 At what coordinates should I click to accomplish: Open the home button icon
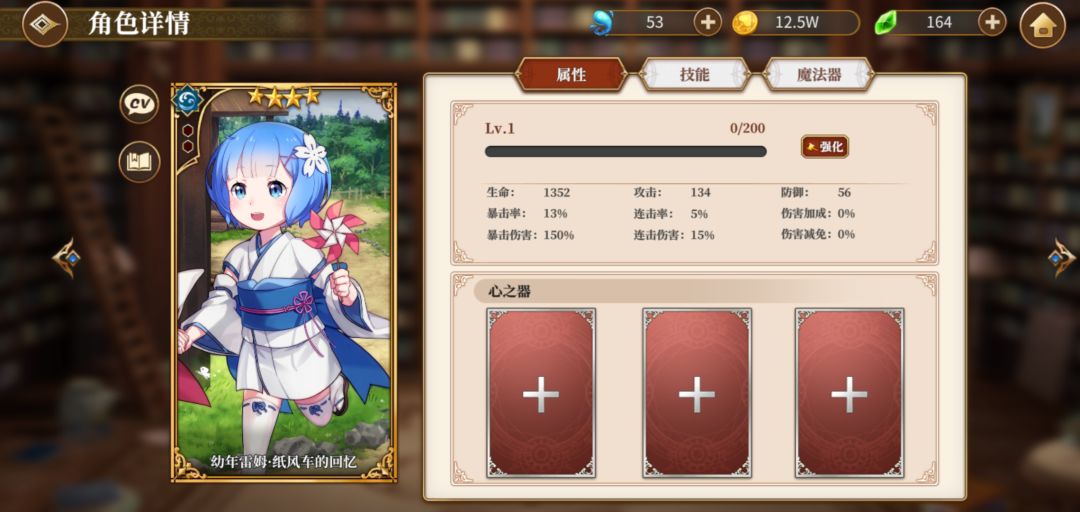[1043, 25]
